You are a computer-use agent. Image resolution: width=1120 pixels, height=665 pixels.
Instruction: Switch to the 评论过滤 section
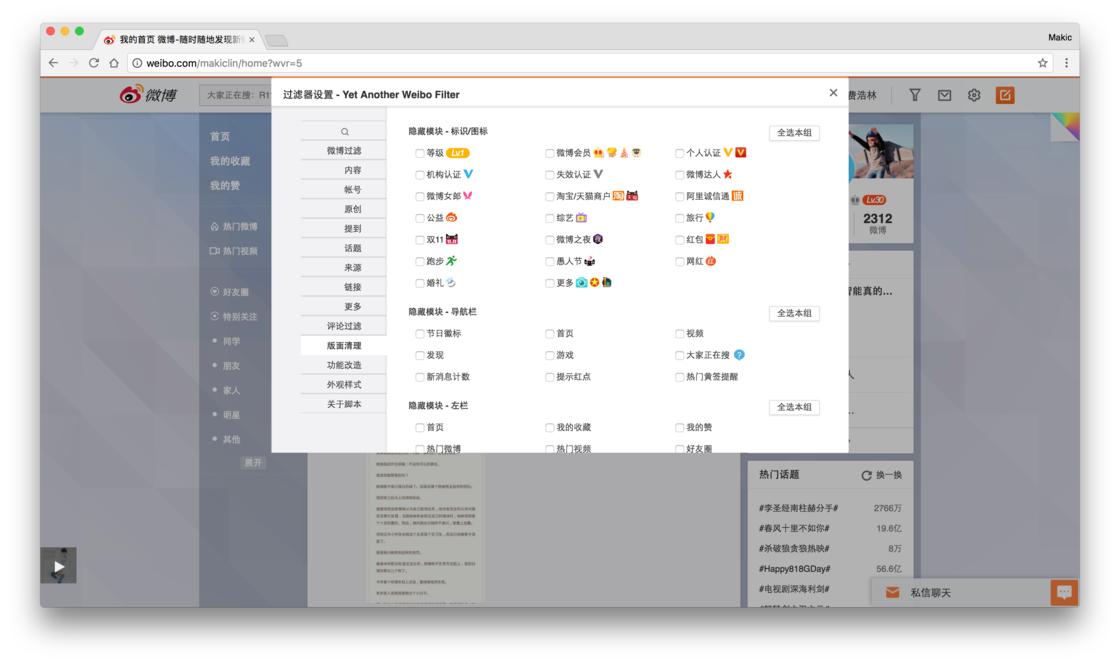(344, 326)
